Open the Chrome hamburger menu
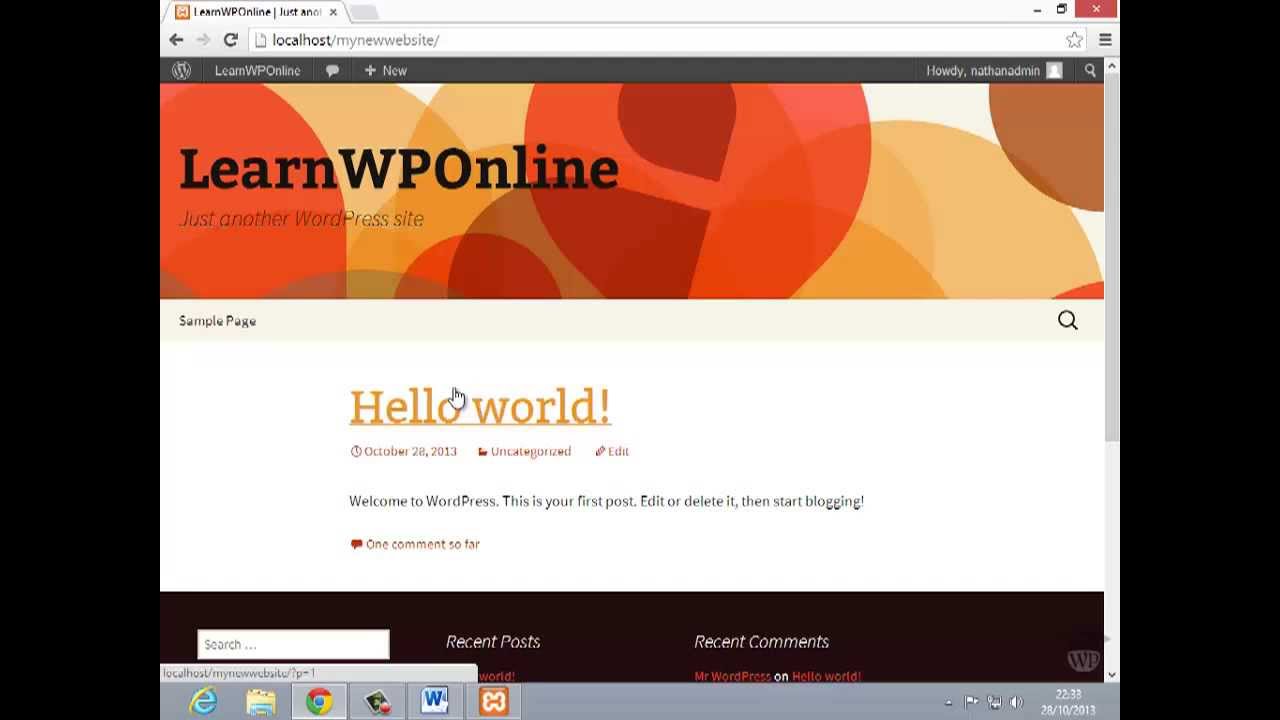The height and width of the screenshot is (720, 1280). (1105, 40)
